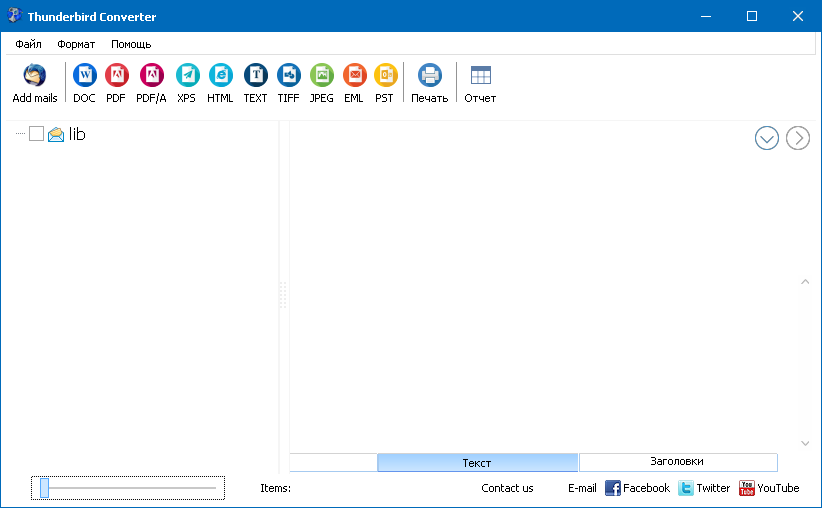Viewport: 822px width, 508px height.
Task: Convert to DOC format
Action: (x=84, y=75)
